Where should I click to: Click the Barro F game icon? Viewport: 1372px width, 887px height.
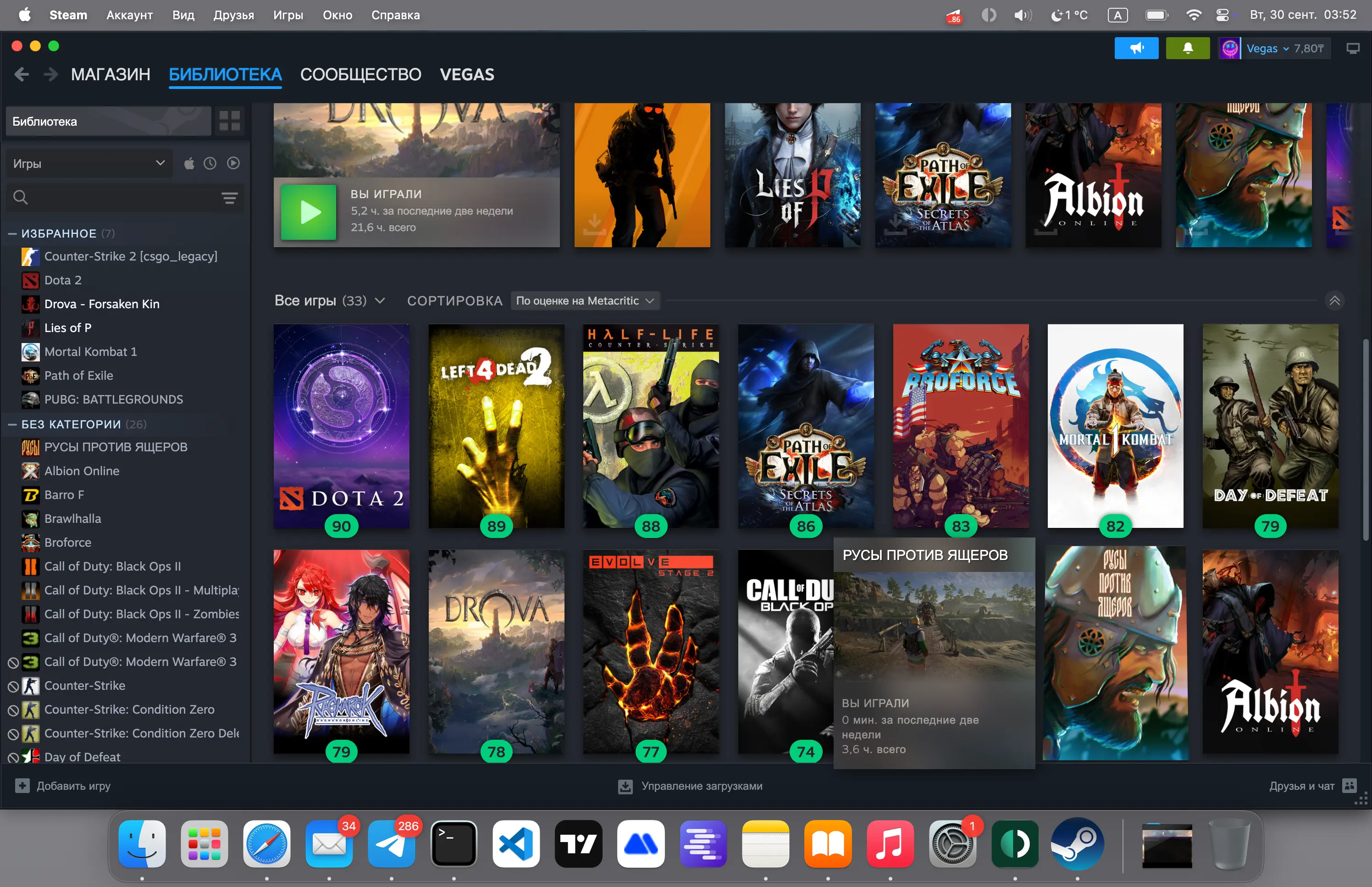coord(31,495)
